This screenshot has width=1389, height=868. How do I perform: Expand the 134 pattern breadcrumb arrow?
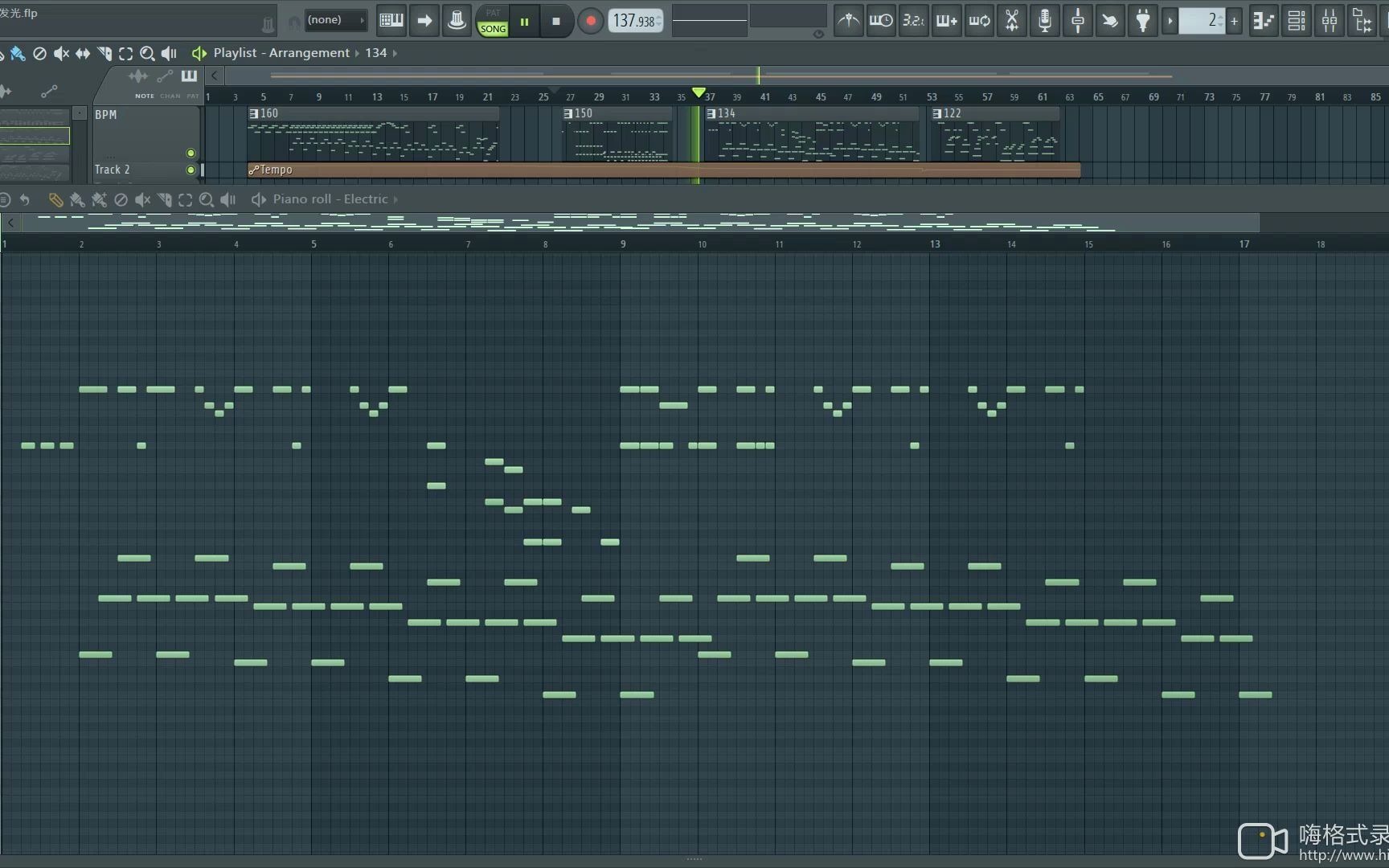coord(395,53)
